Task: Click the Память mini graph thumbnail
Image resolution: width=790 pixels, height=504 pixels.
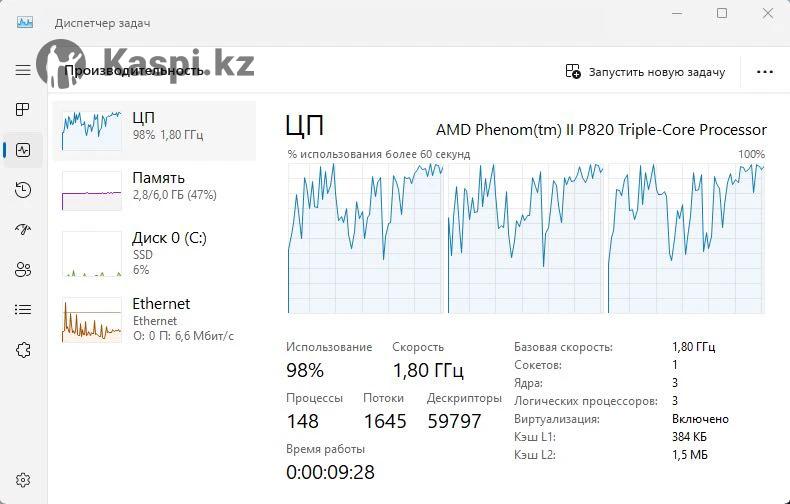Action: tap(91, 189)
